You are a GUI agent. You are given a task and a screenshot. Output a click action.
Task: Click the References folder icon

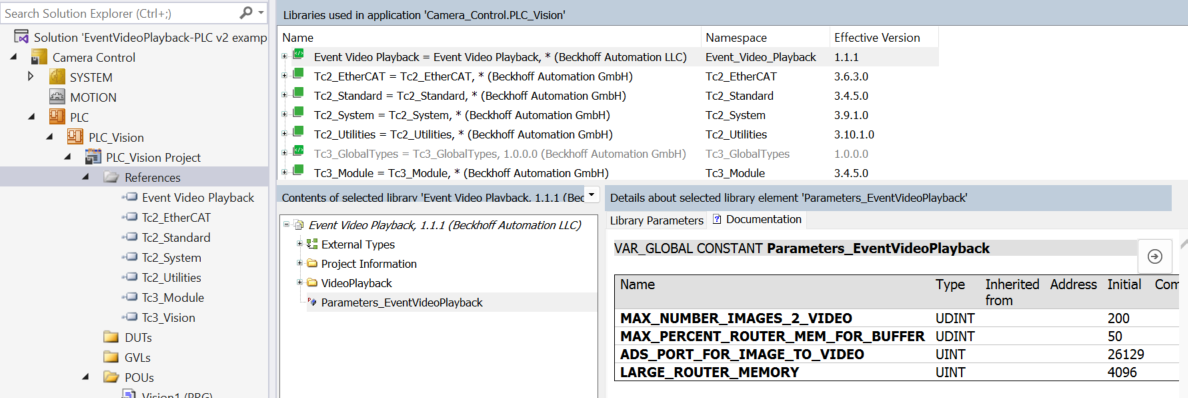(x=111, y=177)
